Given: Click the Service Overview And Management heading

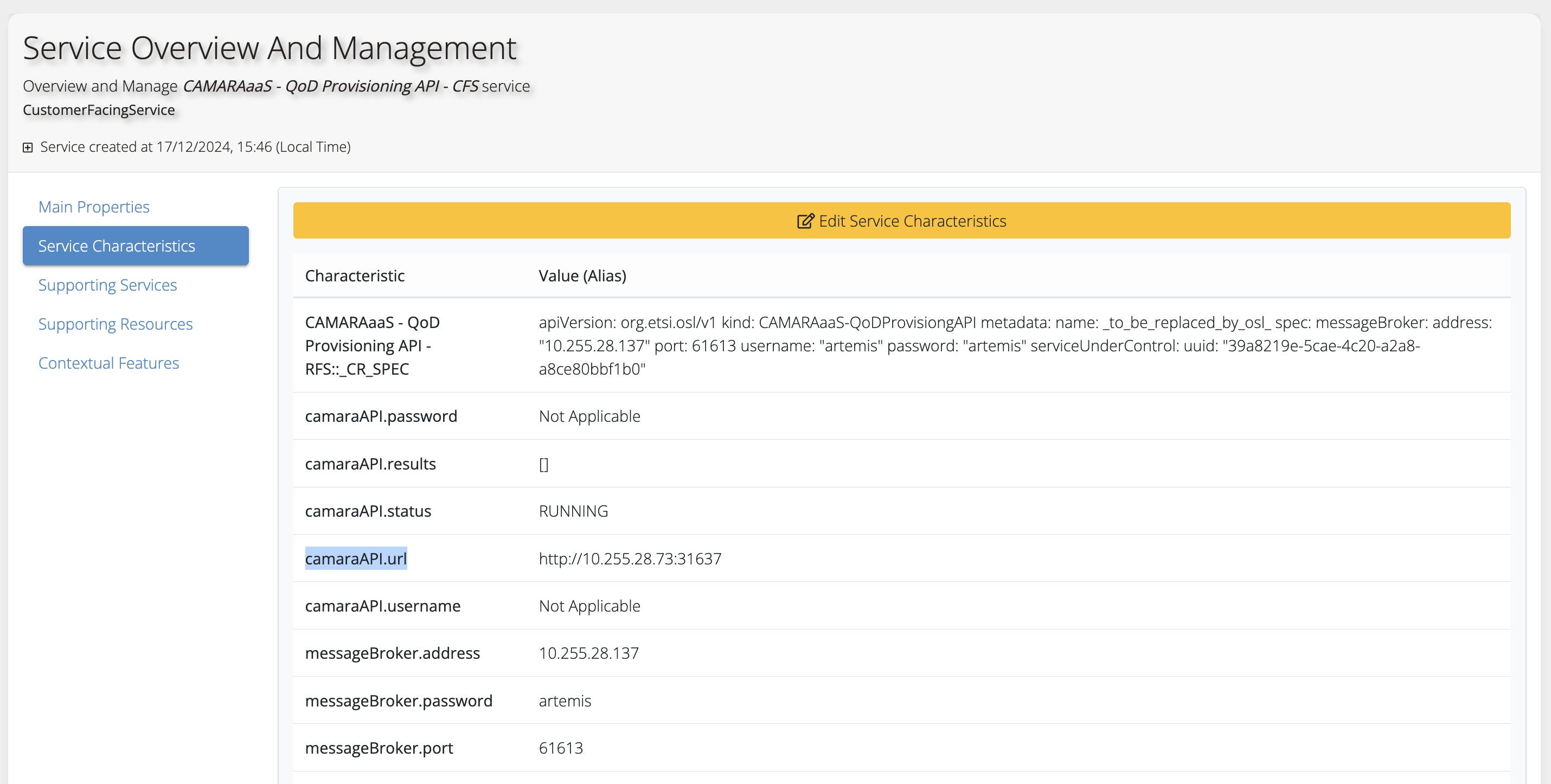Looking at the screenshot, I should coord(269,48).
